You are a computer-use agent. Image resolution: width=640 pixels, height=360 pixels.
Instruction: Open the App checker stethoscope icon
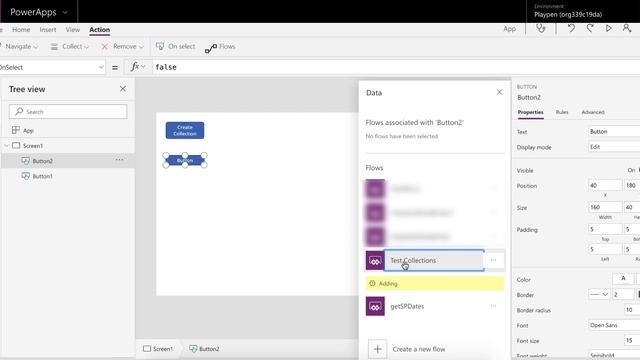click(x=541, y=29)
